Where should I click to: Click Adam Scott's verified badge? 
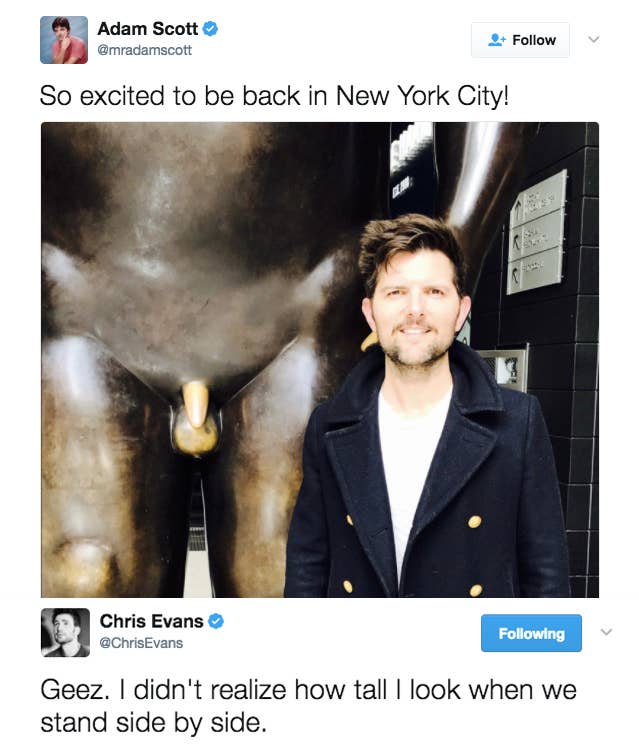click(x=210, y=29)
